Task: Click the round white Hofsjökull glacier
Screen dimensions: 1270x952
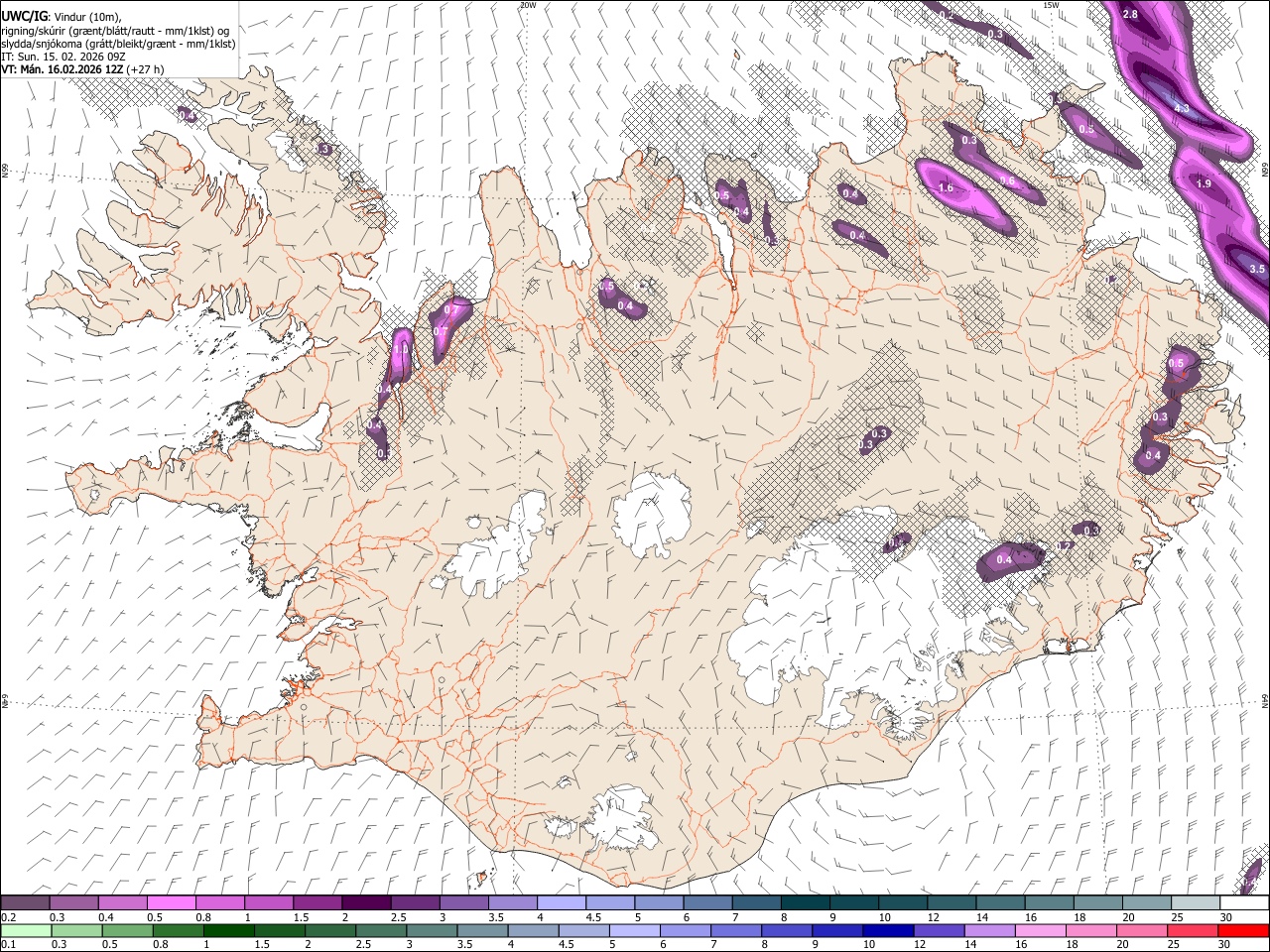Action: pyautogui.click(x=653, y=513)
